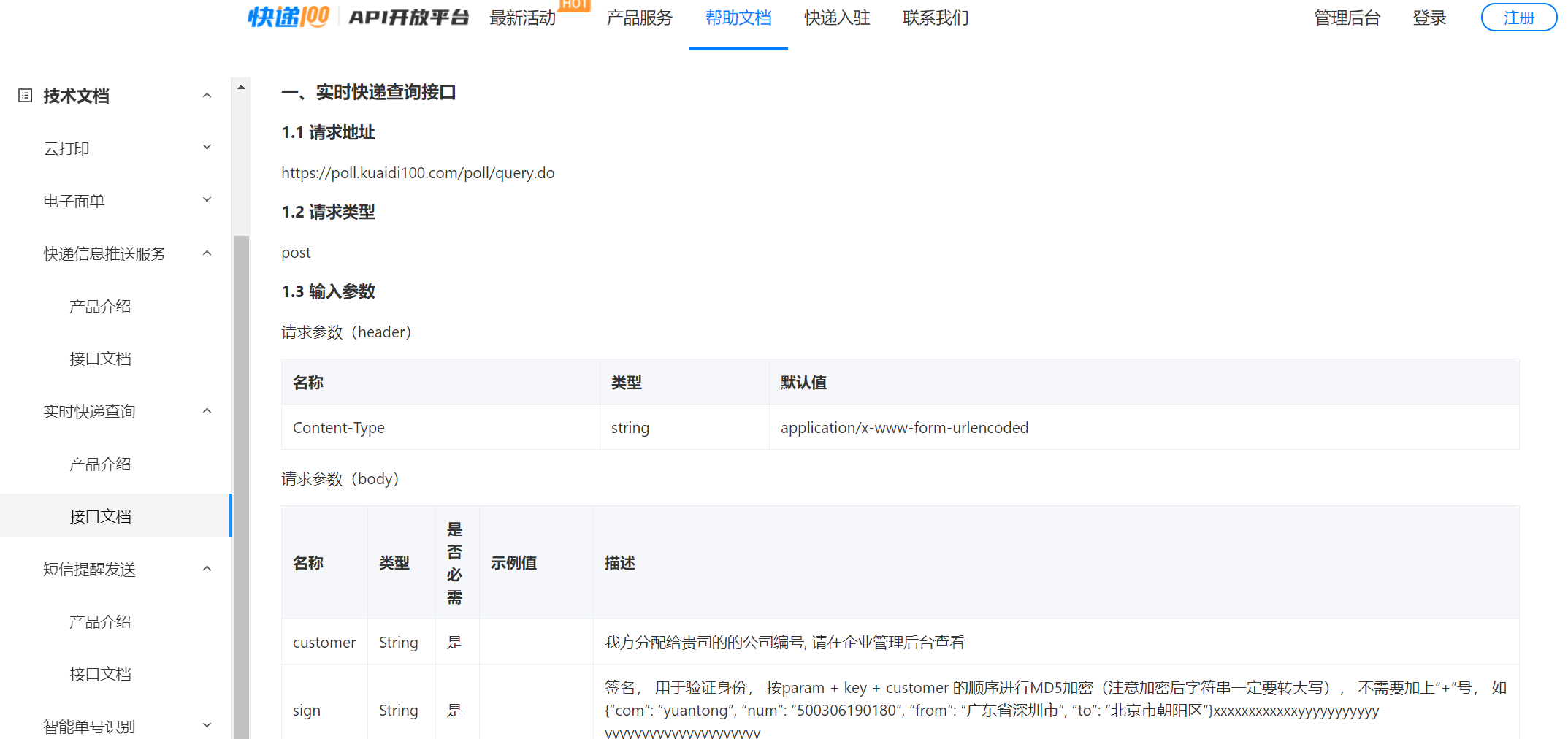Screen dimensions: 1568x739
Task: Open the 产品服务 menu
Action: pos(639,18)
